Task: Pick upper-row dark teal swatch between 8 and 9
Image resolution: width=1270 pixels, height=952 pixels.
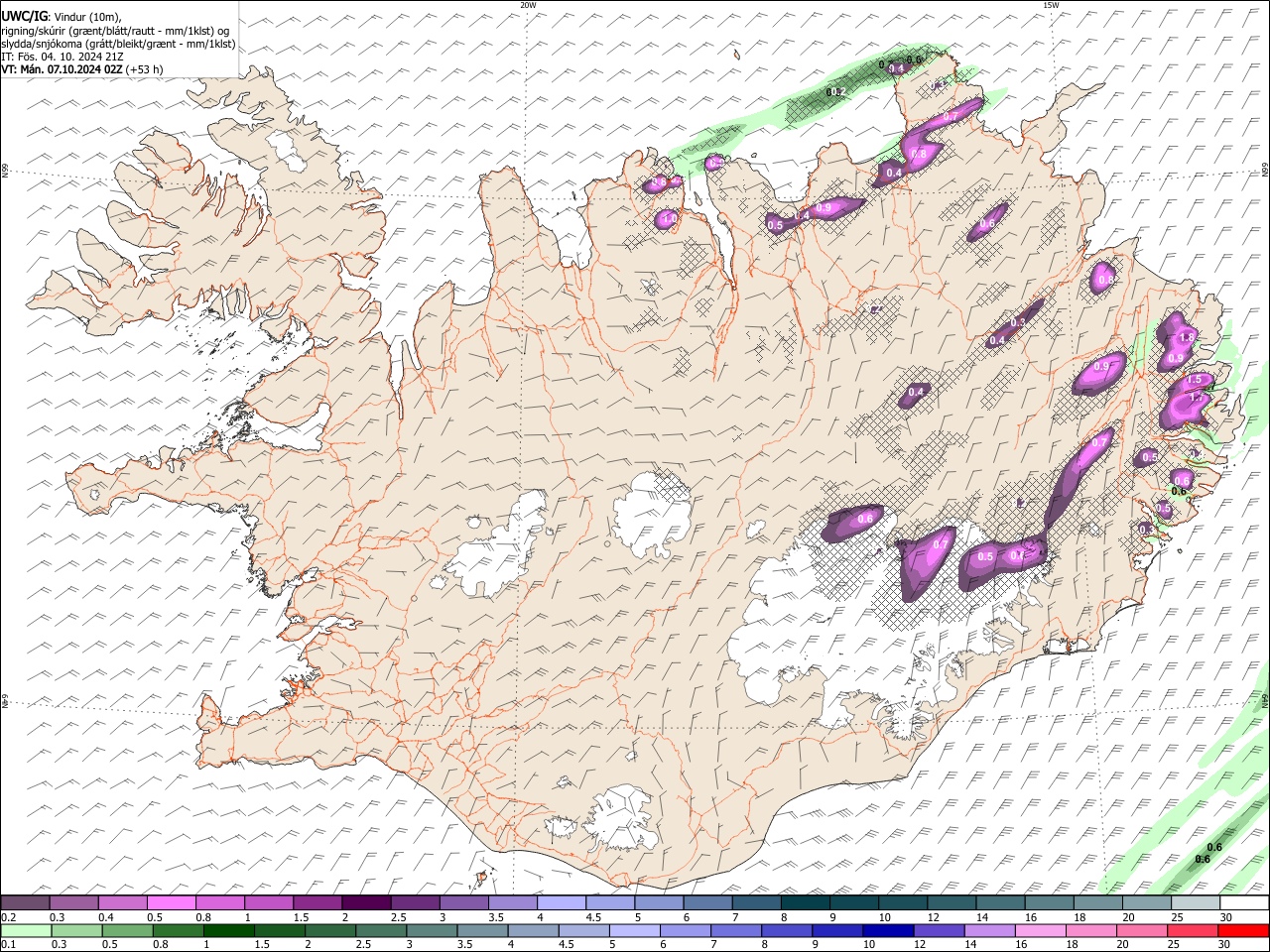Action: 806,903
